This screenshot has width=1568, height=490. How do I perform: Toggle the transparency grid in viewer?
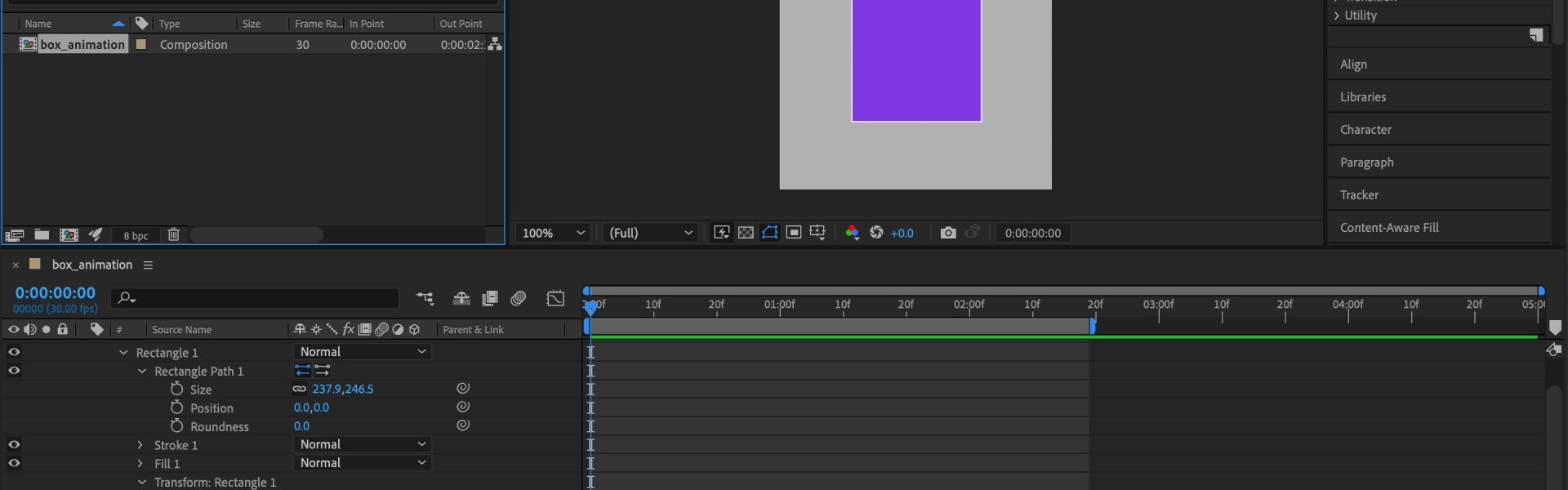pyautogui.click(x=746, y=233)
